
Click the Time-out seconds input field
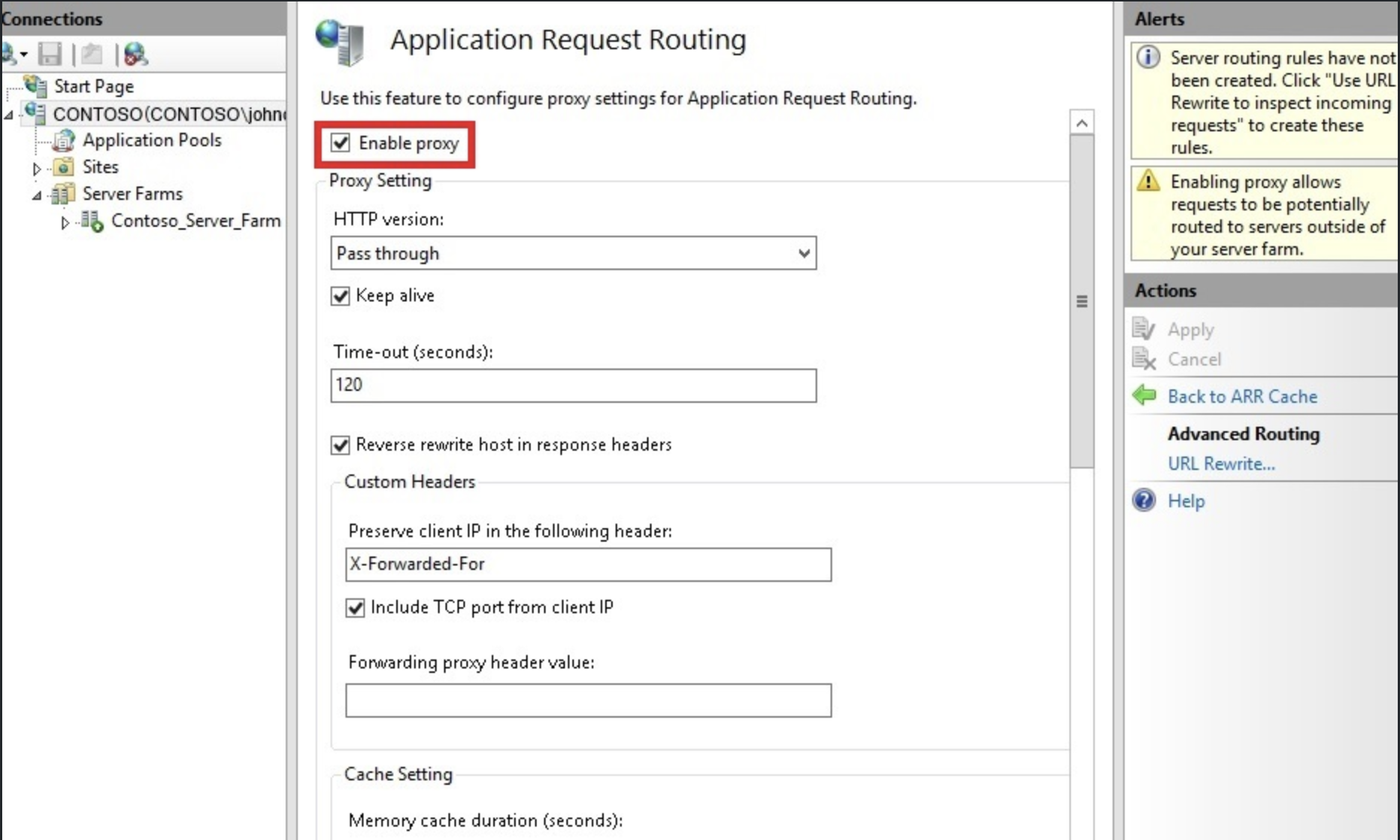point(573,385)
